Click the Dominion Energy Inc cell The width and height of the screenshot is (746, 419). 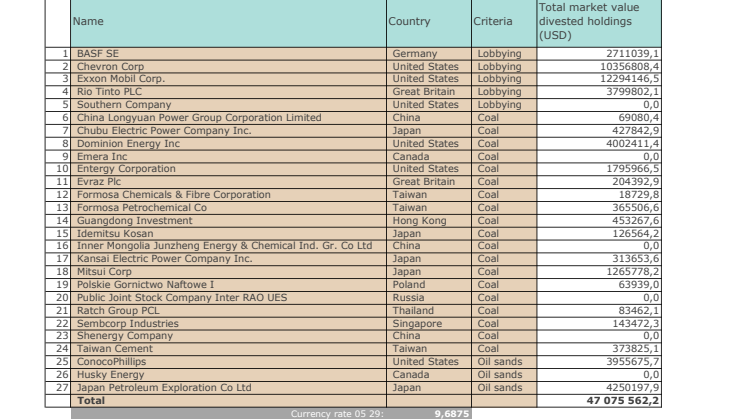[x=228, y=144]
